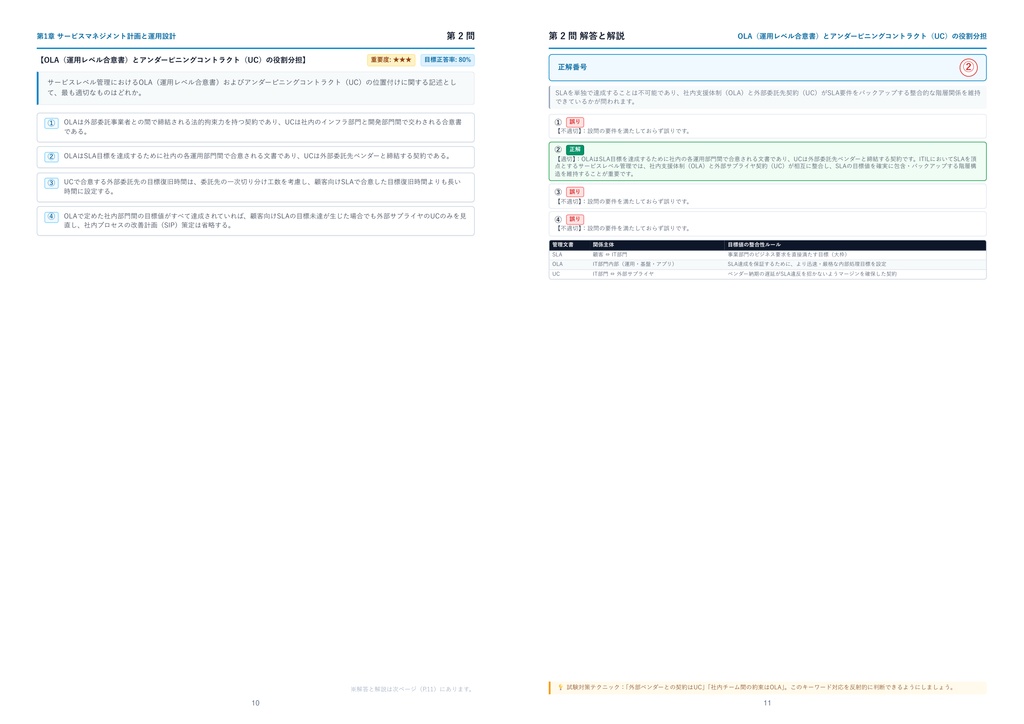Pick option ④ number badge on question page

click(52, 217)
